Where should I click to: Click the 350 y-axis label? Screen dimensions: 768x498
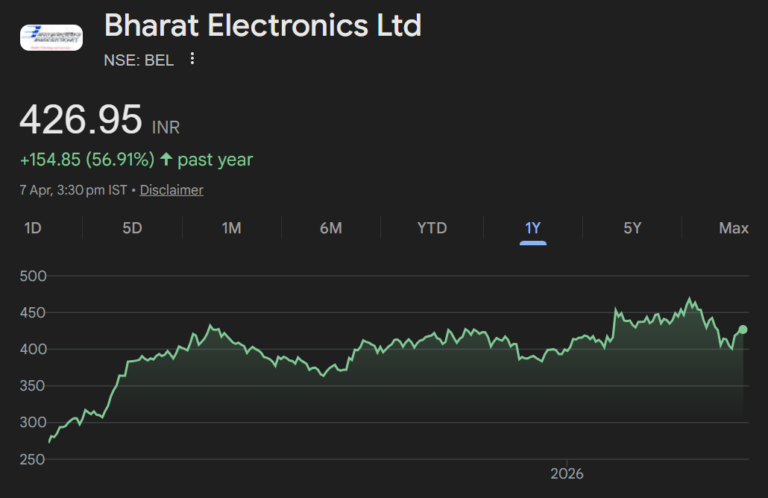tap(33, 386)
